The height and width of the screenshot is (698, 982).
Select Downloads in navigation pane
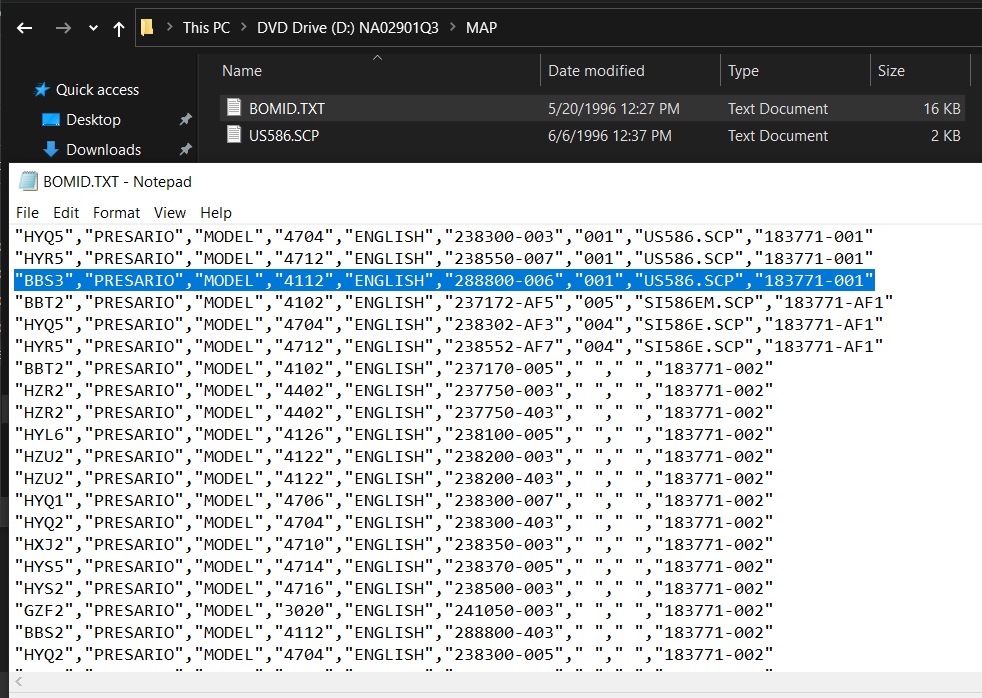103,150
